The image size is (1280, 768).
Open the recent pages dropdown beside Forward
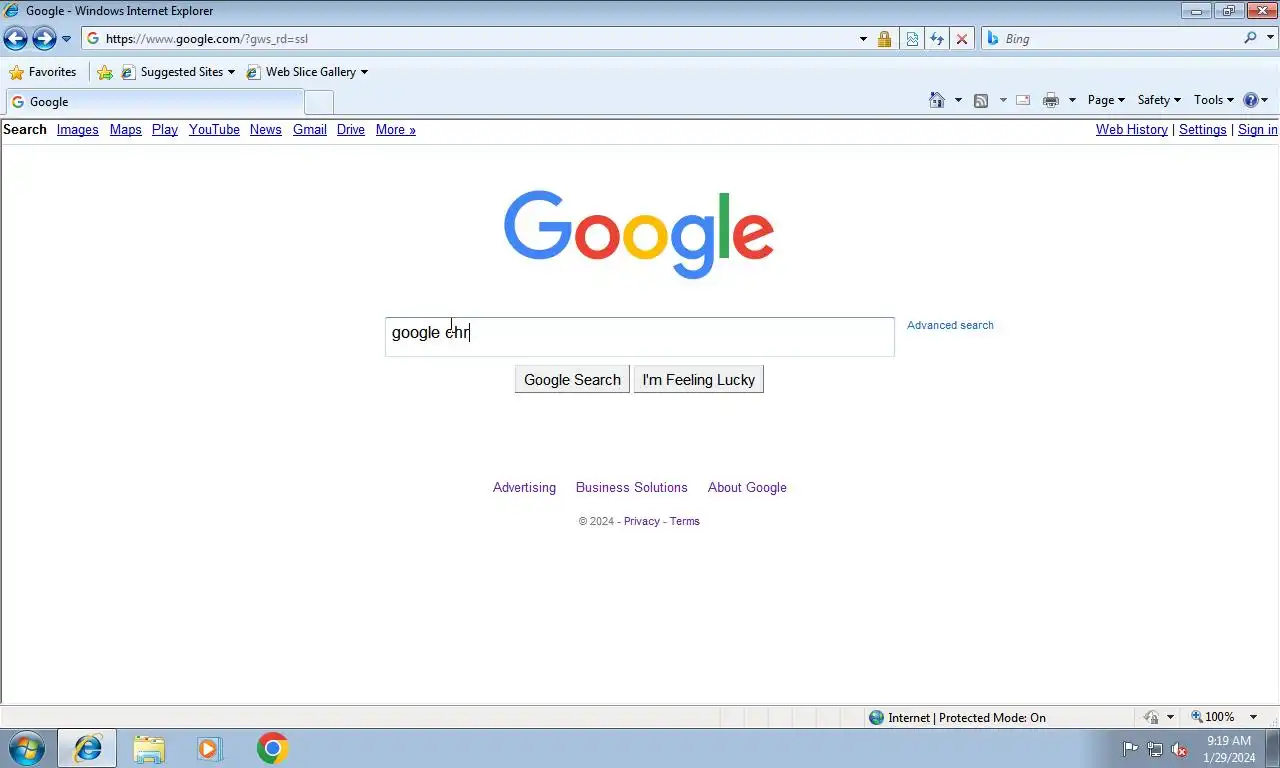click(x=67, y=39)
